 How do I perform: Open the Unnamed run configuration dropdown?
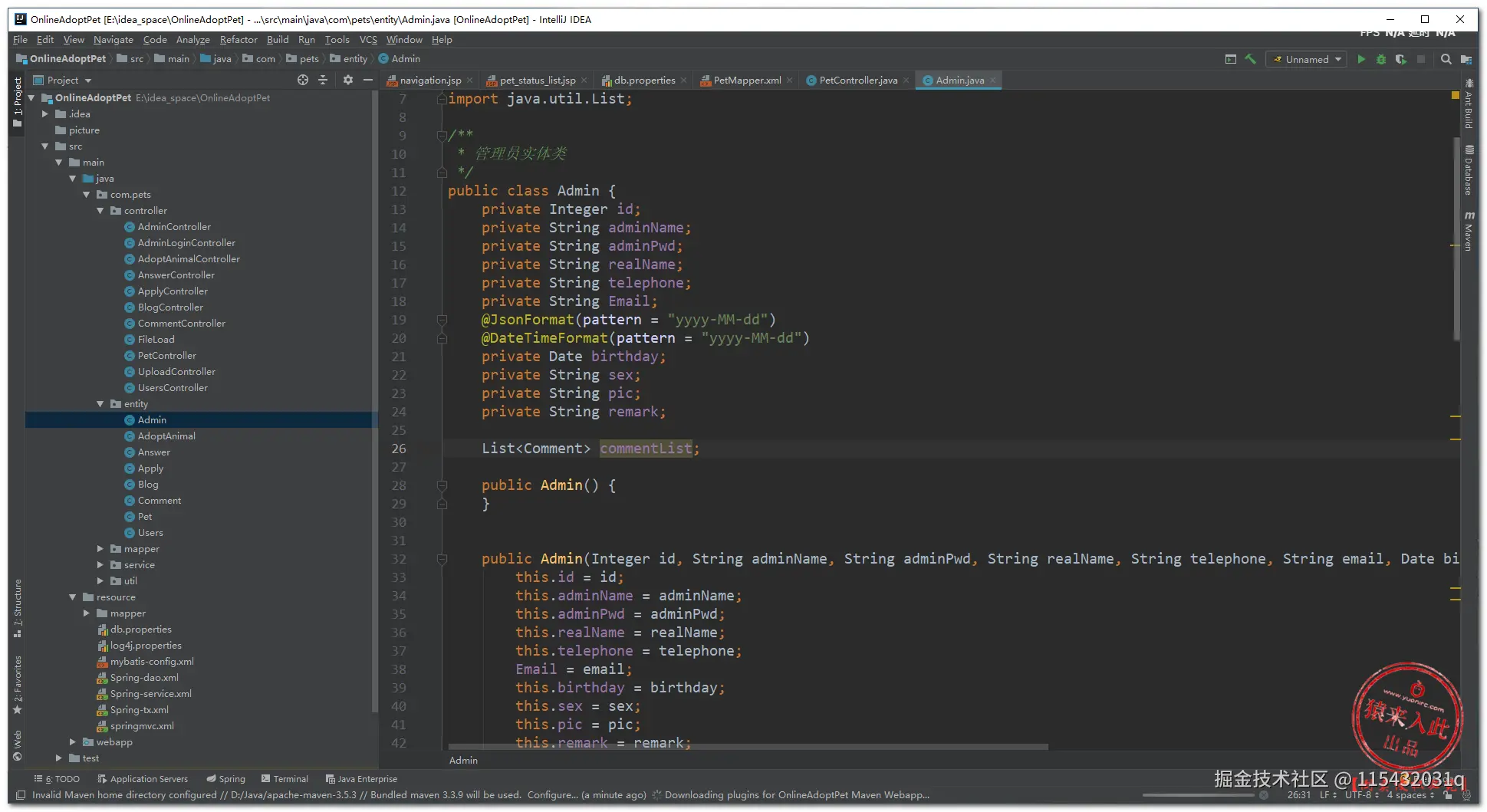1307,59
